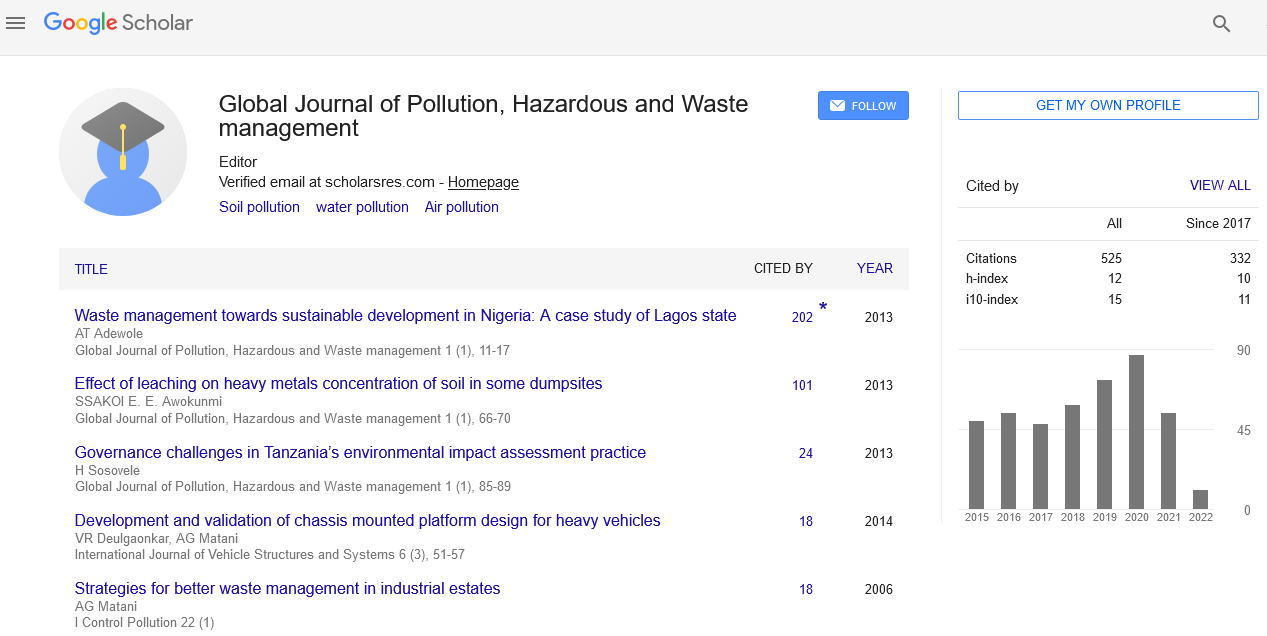Click the Google Scholar logo

118,23
